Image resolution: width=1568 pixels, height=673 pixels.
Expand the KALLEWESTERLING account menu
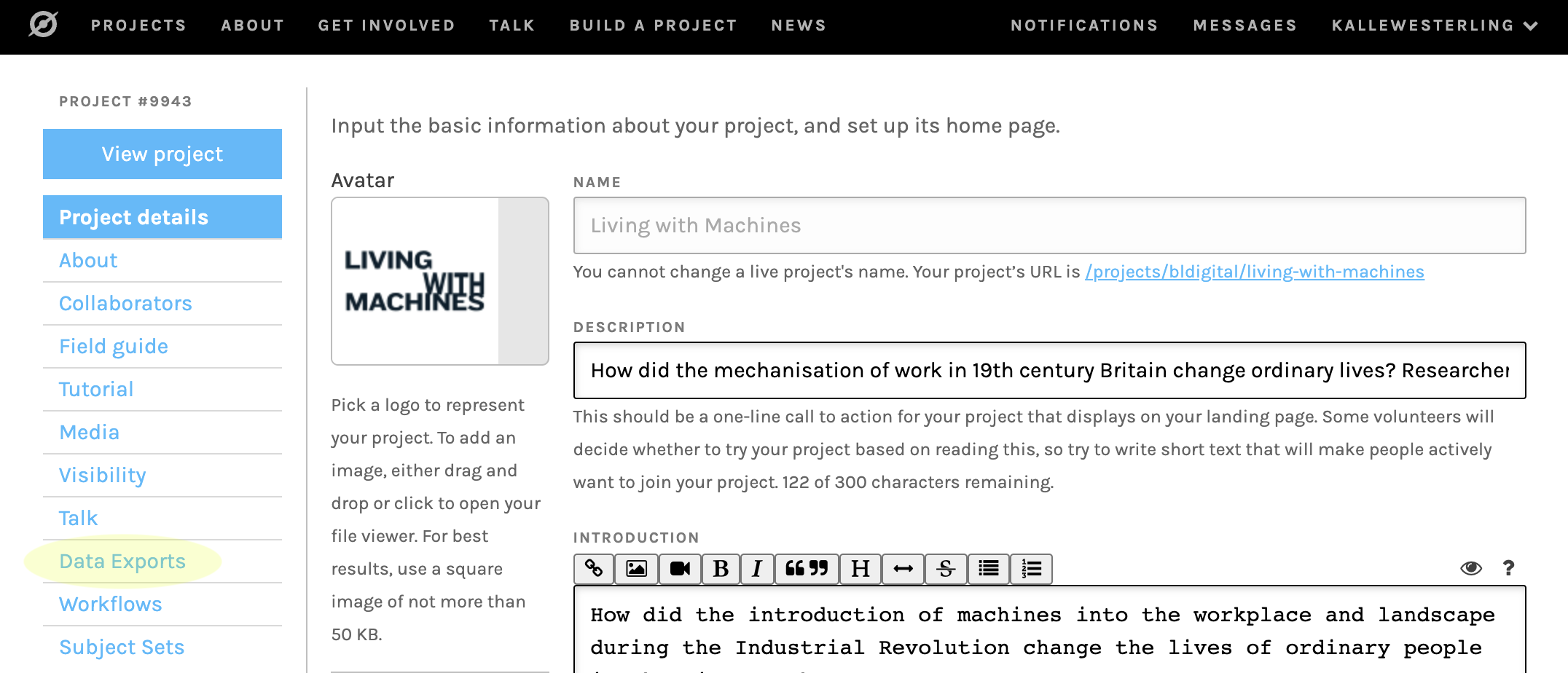tap(1435, 25)
